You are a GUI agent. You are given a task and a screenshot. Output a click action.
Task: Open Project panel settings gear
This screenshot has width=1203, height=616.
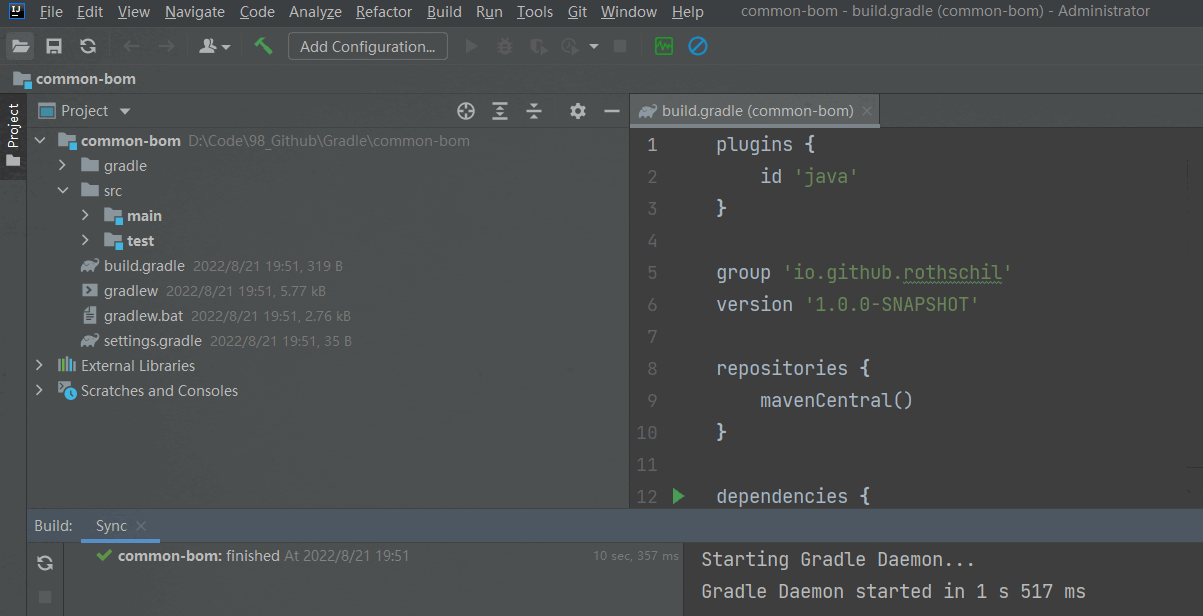577,111
